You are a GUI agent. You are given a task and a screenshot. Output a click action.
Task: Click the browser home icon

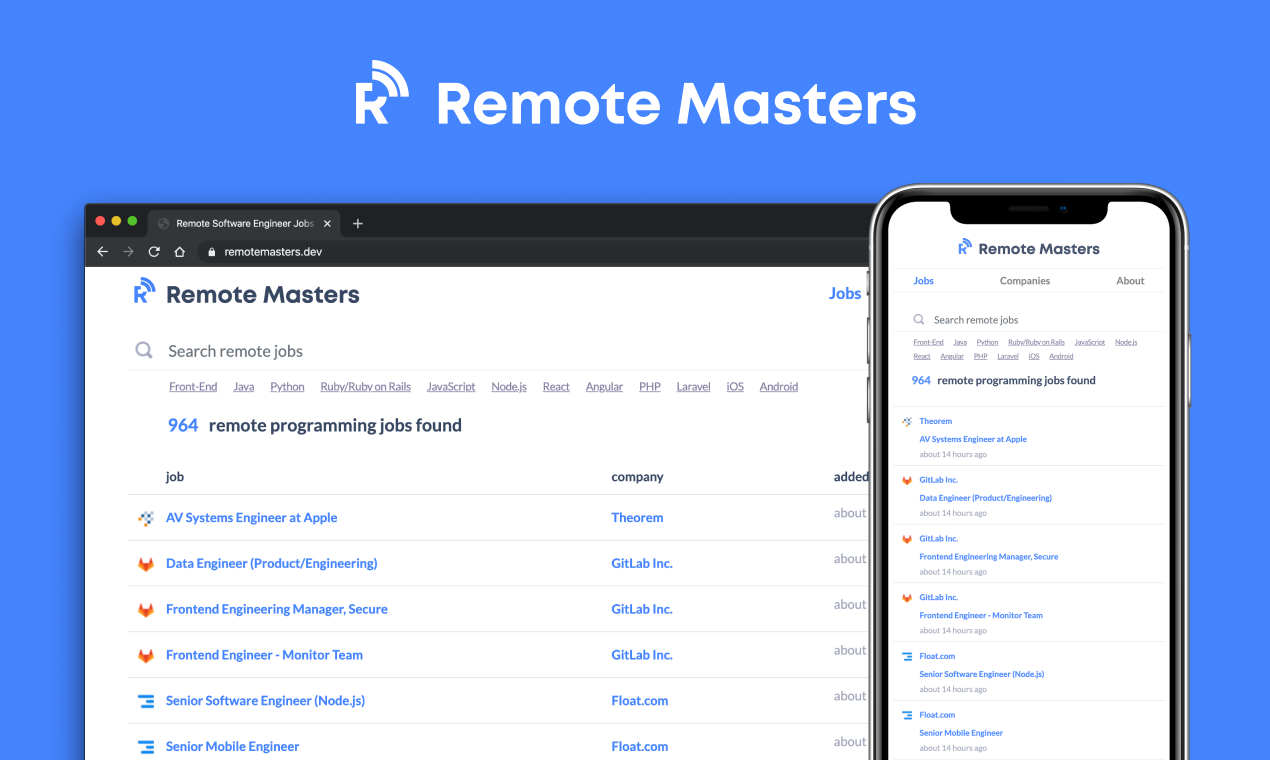(180, 252)
